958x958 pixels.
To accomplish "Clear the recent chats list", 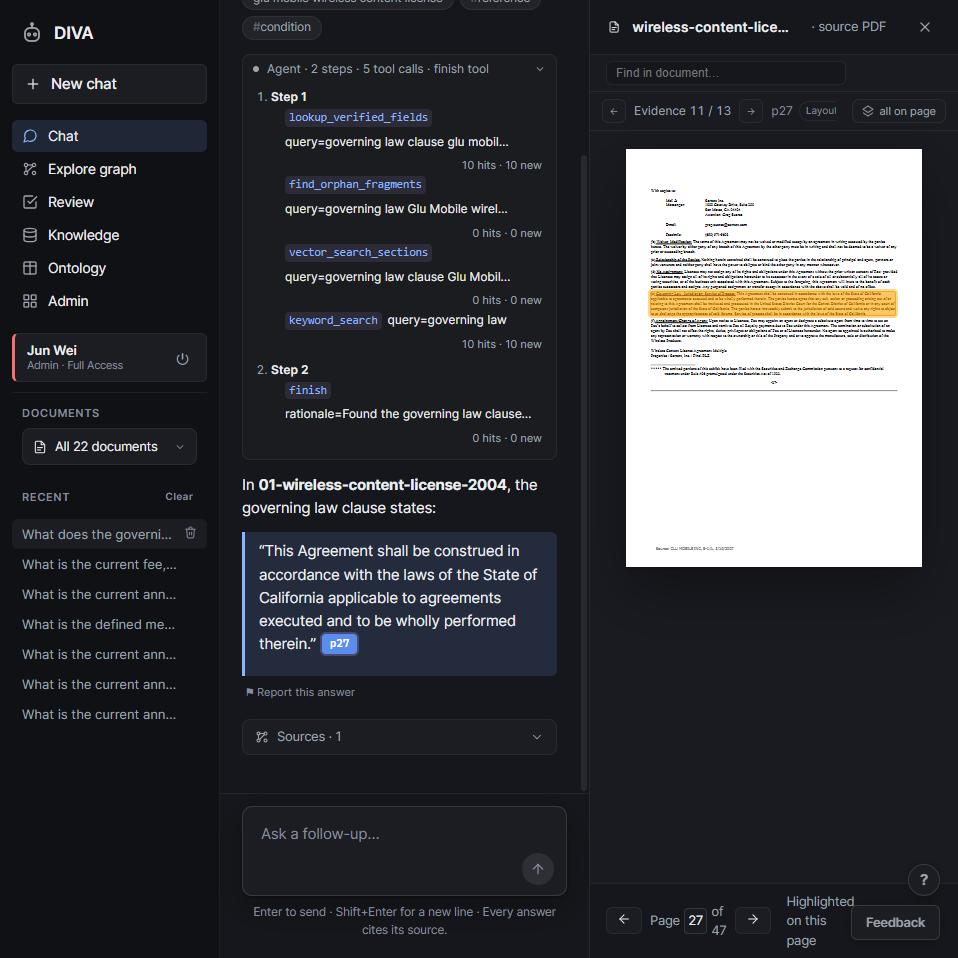I will pyautogui.click(x=179, y=497).
